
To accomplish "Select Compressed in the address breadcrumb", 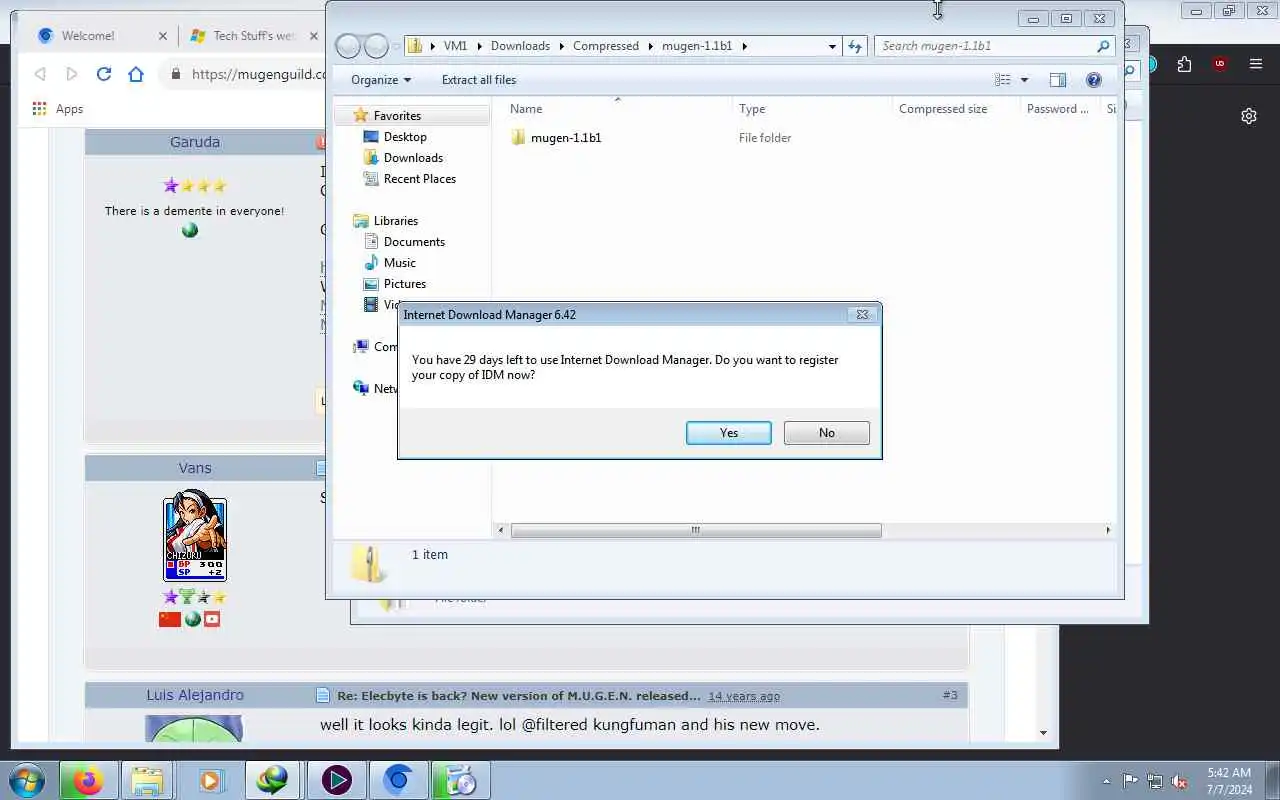I will pyautogui.click(x=606, y=46).
